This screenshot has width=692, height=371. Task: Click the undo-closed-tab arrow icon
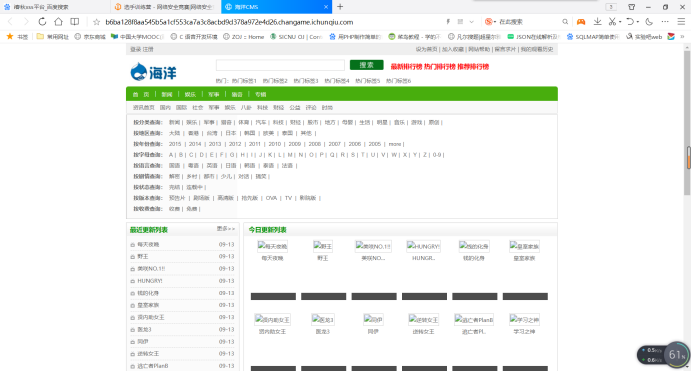tap(630, 22)
